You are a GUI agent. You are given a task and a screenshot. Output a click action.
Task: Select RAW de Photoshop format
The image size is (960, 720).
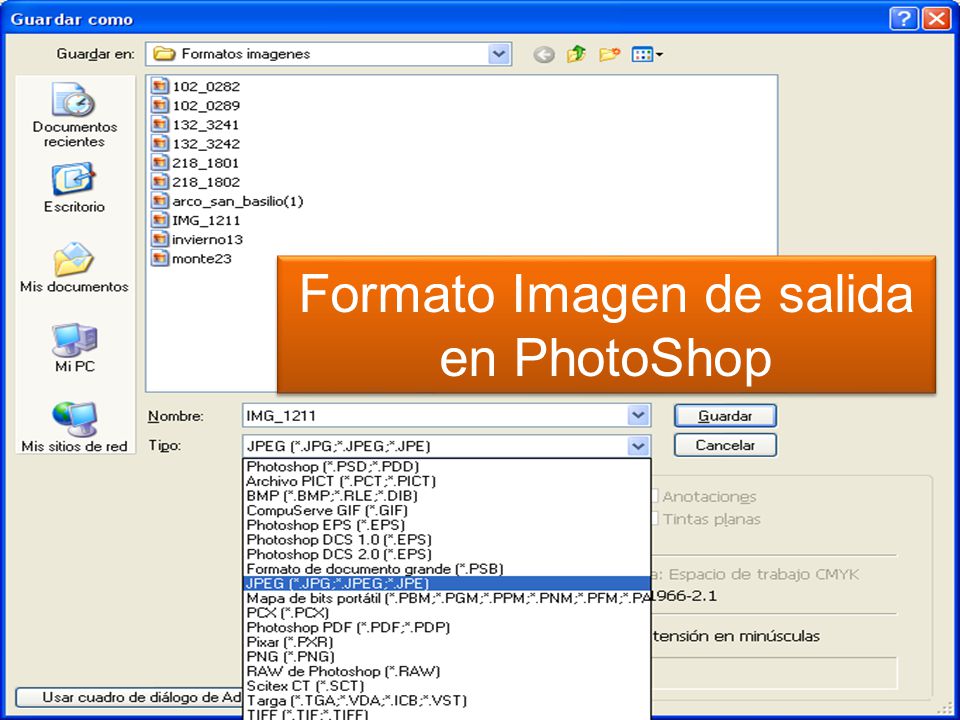447,672
